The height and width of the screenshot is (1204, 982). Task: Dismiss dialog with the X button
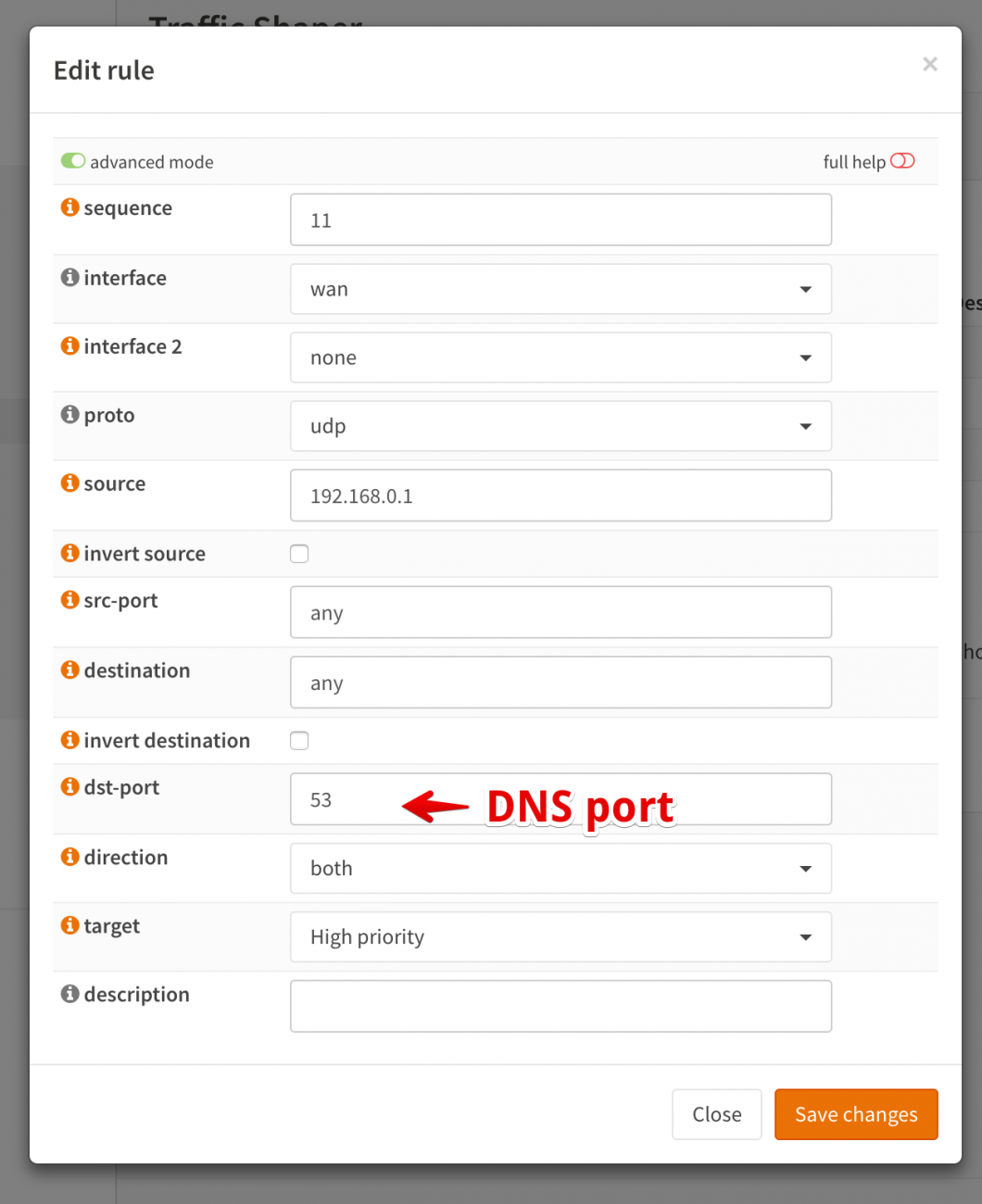[930, 64]
